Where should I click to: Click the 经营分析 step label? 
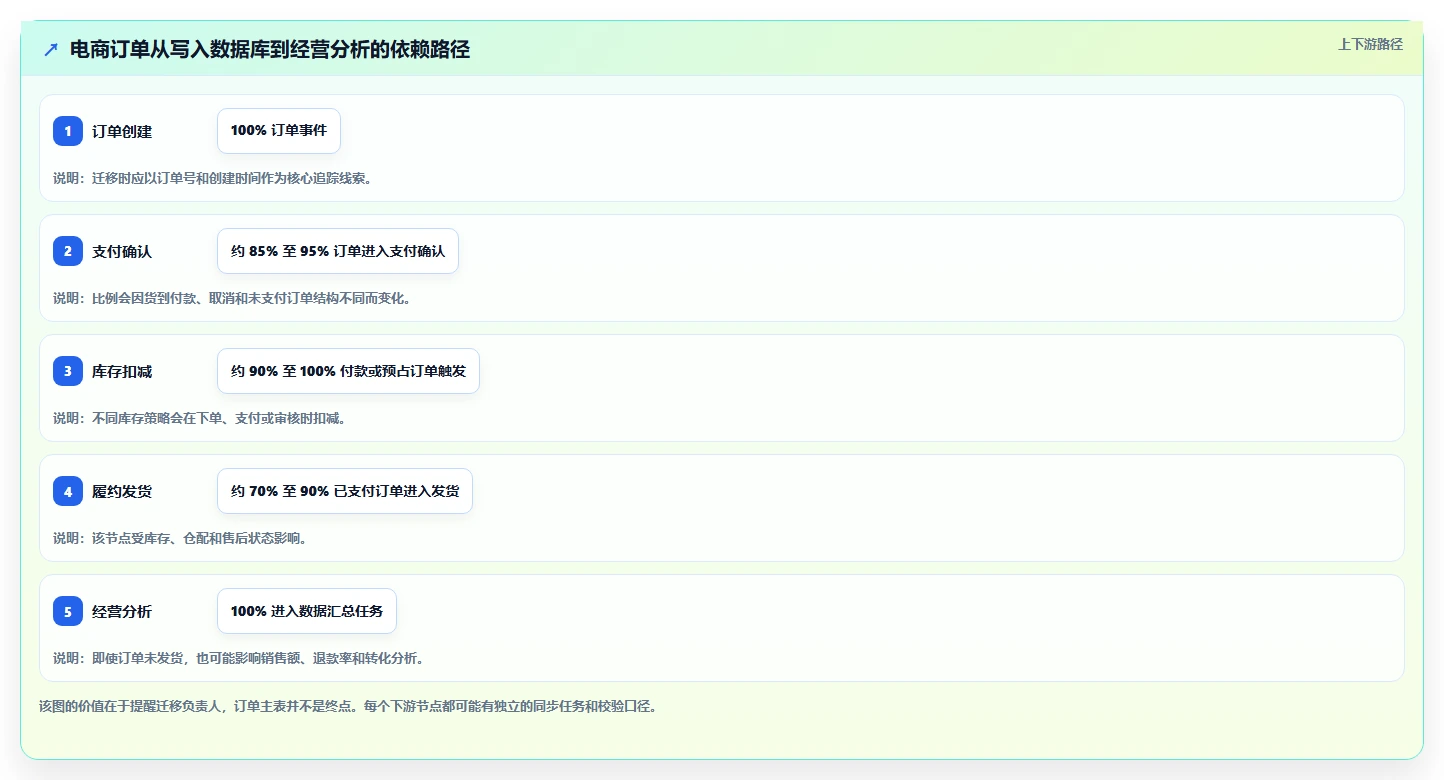click(x=122, y=611)
